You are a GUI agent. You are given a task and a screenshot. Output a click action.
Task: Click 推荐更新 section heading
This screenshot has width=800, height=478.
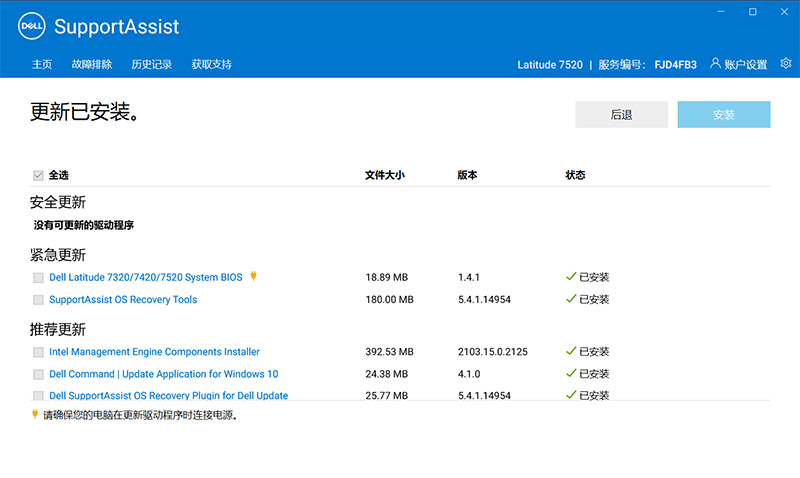58,329
